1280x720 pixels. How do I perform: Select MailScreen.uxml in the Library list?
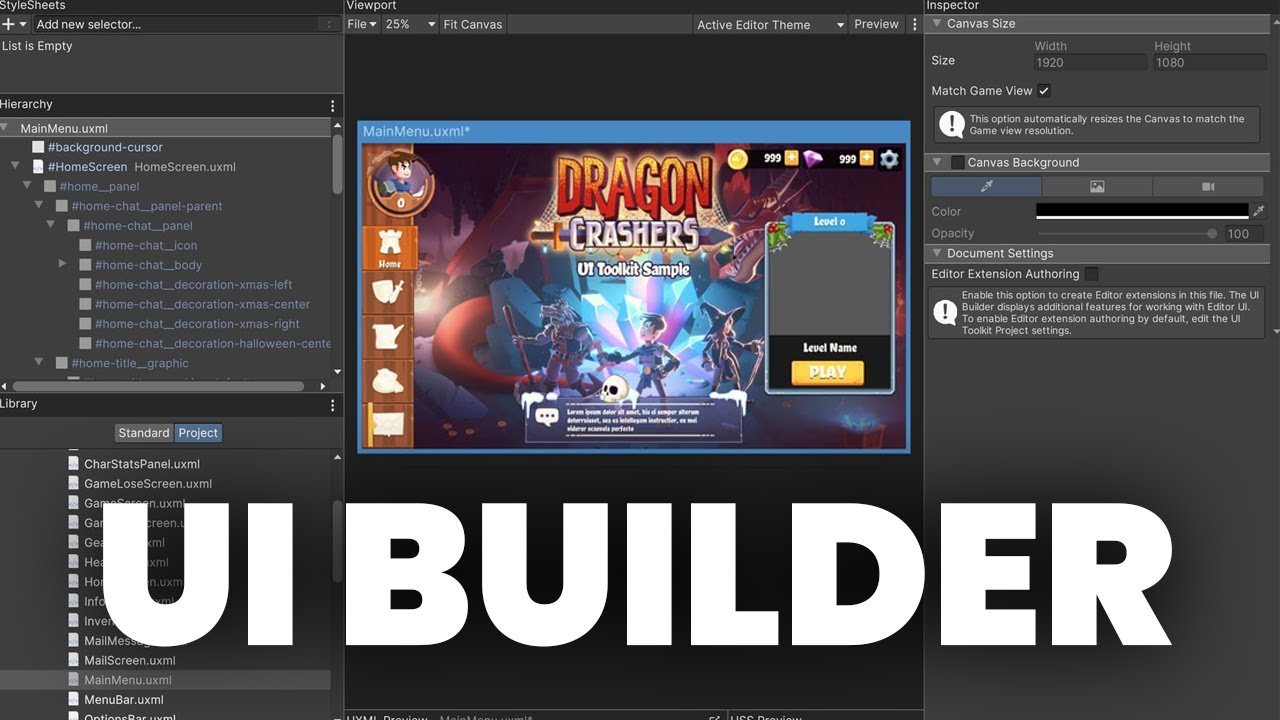click(130, 660)
